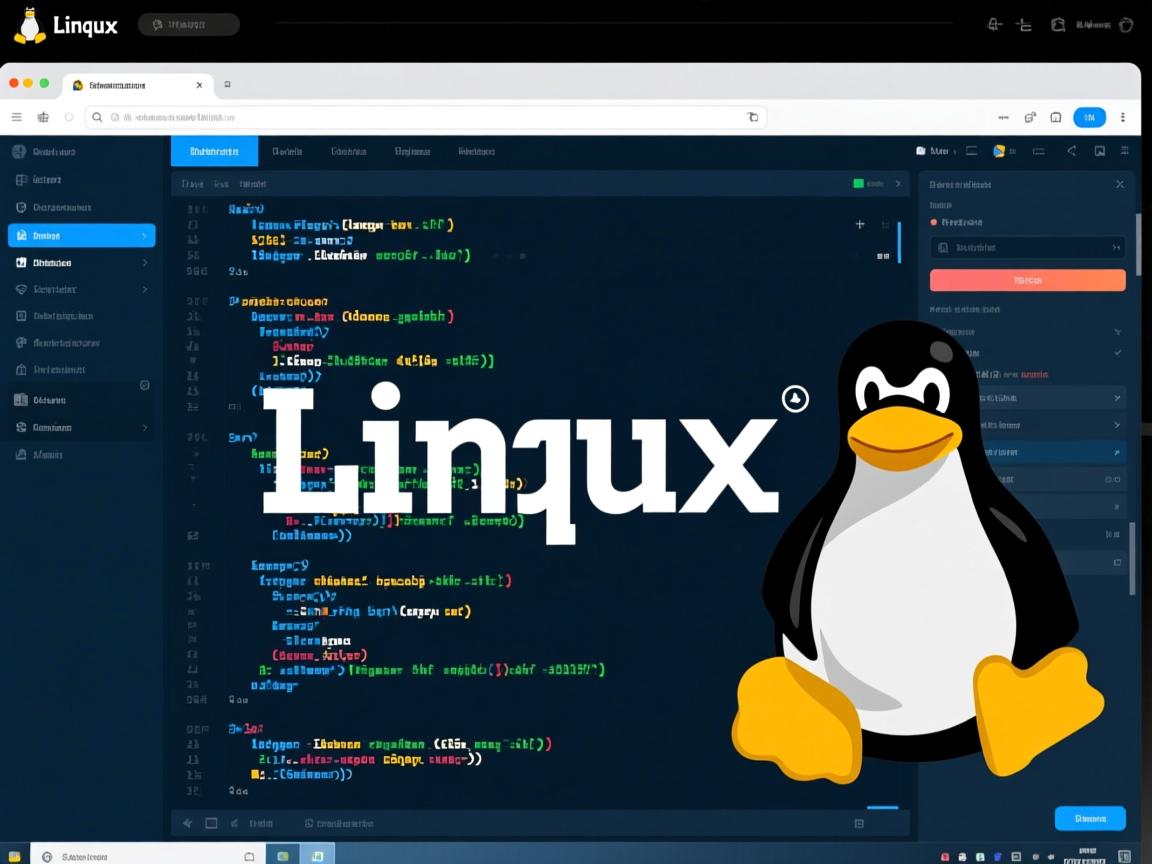This screenshot has height=864, width=1152.
Task: Click the plus icon above the code editor
Action: tap(859, 224)
